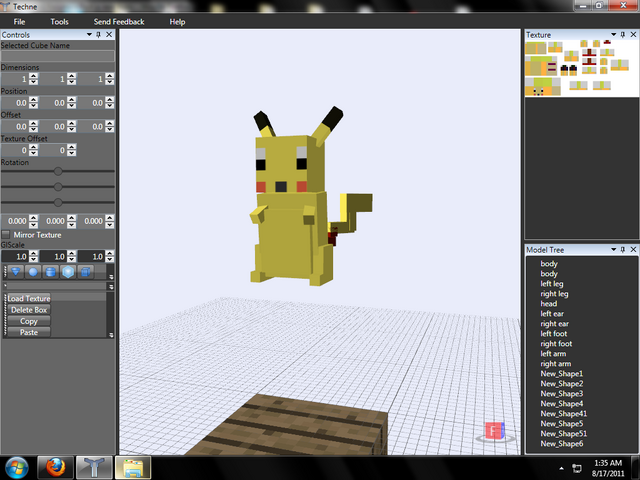This screenshot has height=480, width=640.
Task: Open the File menu
Action: coord(19,22)
